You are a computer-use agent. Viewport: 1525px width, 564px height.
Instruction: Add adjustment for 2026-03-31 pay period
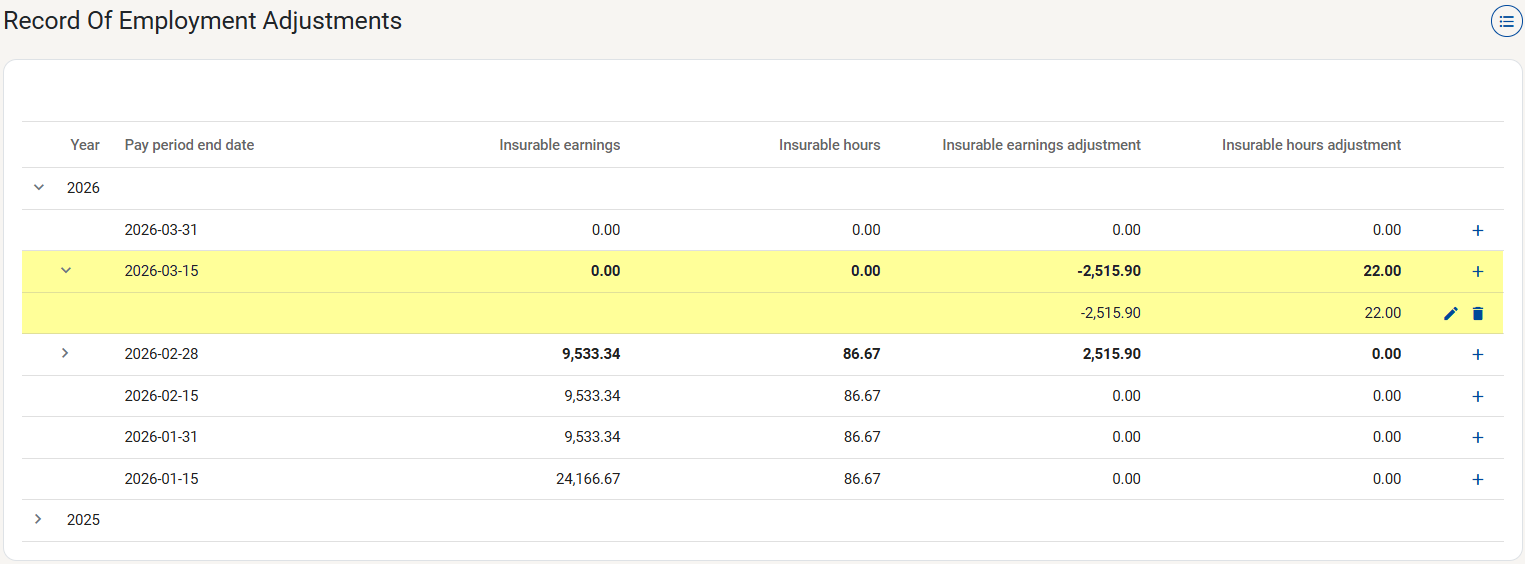1477,230
